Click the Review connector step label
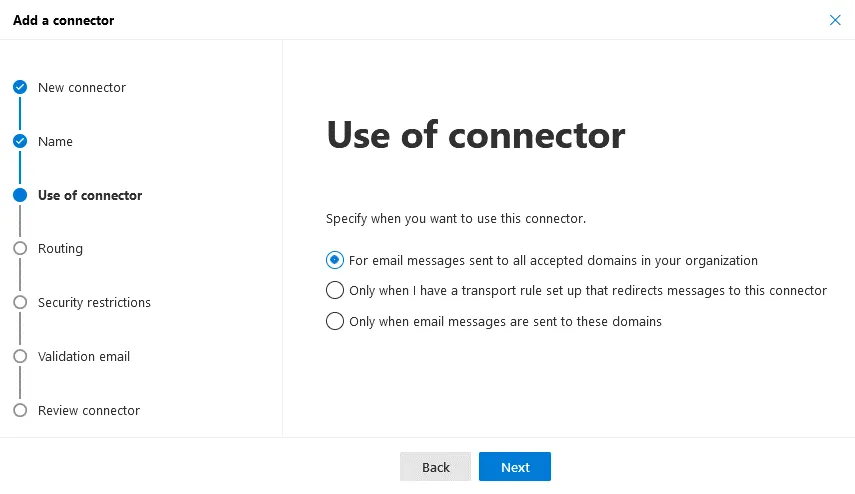This screenshot has height=494, width=855. click(x=89, y=411)
